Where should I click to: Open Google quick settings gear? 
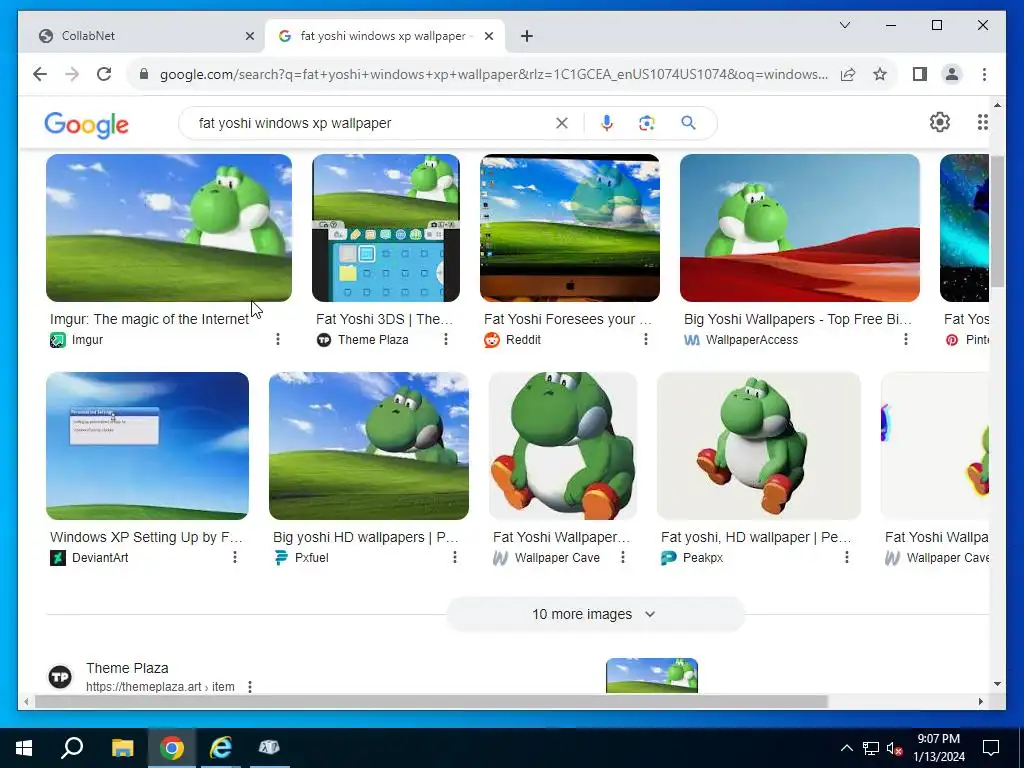click(940, 122)
